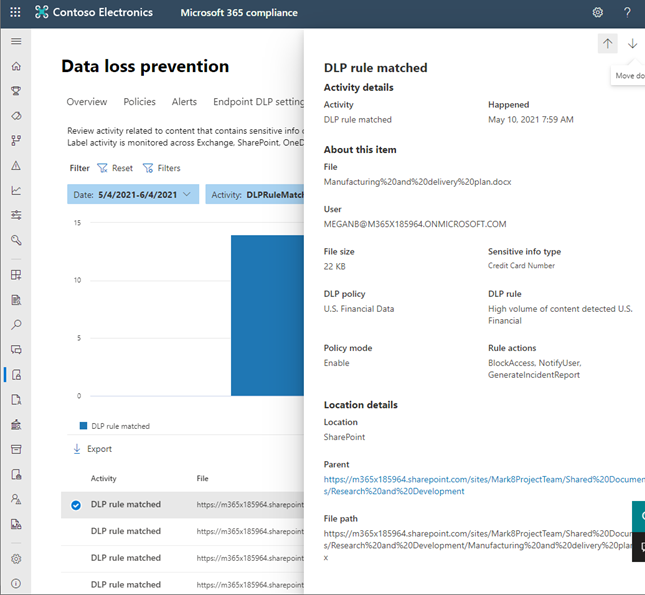The width and height of the screenshot is (645, 595).
Task: Switch to the Alerts tab
Action: point(184,102)
